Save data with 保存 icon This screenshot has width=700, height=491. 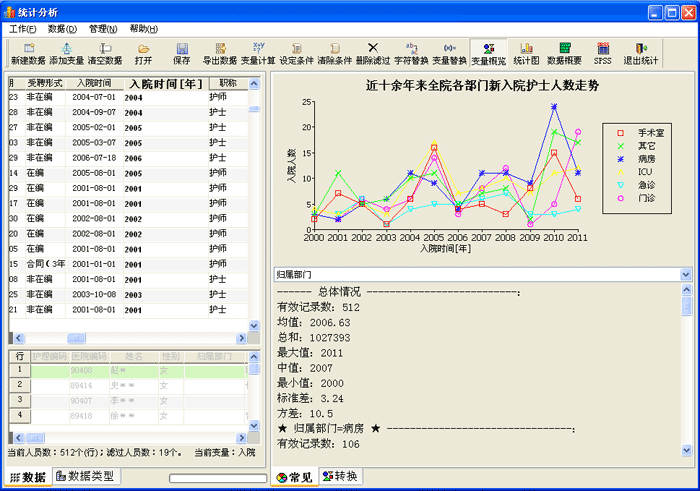(x=182, y=54)
